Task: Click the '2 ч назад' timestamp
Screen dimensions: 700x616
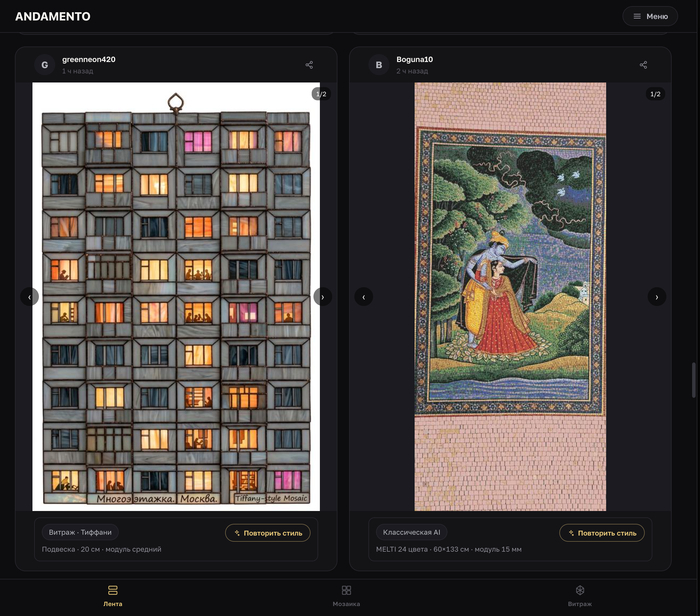Action: 412,71
